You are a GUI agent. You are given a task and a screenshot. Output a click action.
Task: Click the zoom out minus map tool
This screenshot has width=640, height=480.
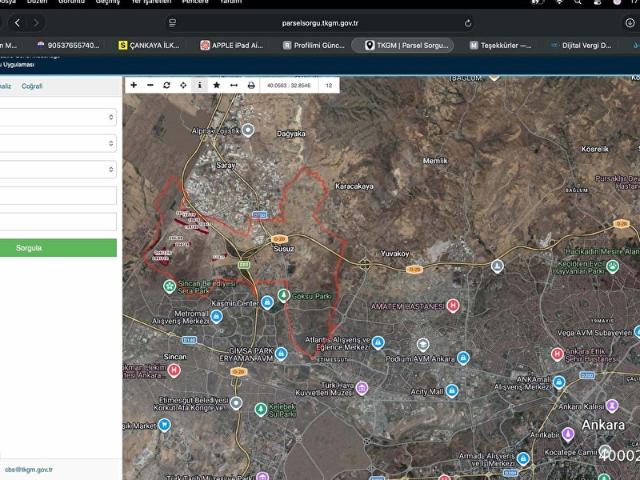pyautogui.click(x=150, y=85)
